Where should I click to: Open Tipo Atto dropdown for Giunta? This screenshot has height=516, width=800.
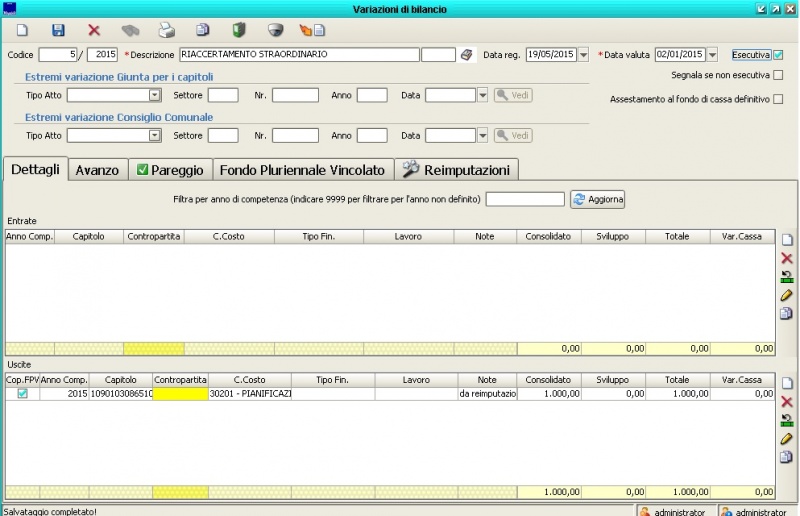[x=155, y=95]
